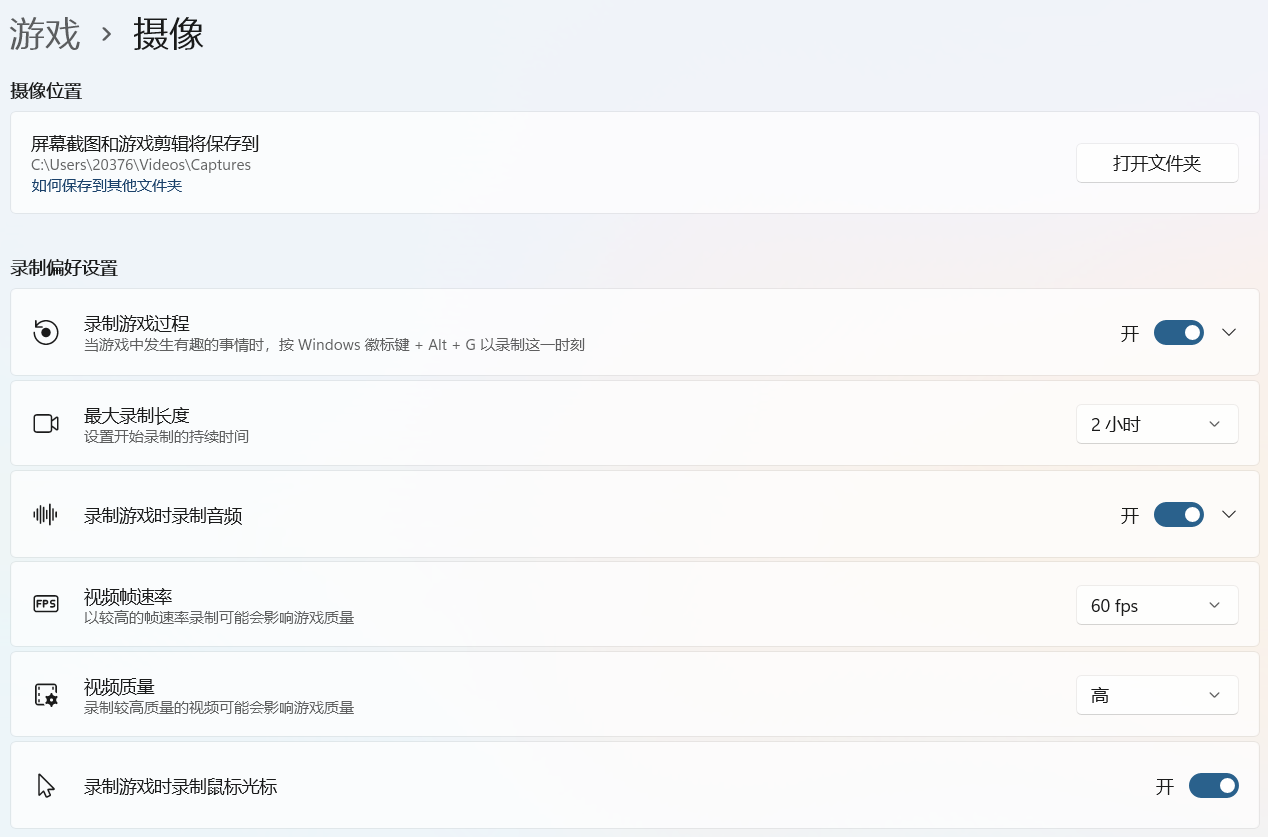Click the video quality gear icon beside 视频质量
1268x837 pixels.
[46, 695]
